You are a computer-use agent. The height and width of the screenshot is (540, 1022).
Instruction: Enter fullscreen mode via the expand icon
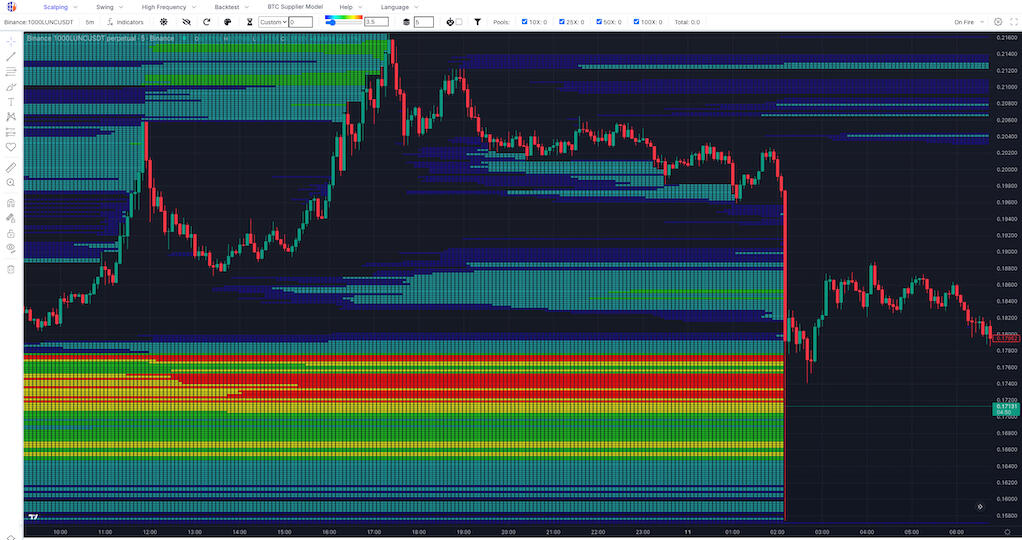point(1014,22)
